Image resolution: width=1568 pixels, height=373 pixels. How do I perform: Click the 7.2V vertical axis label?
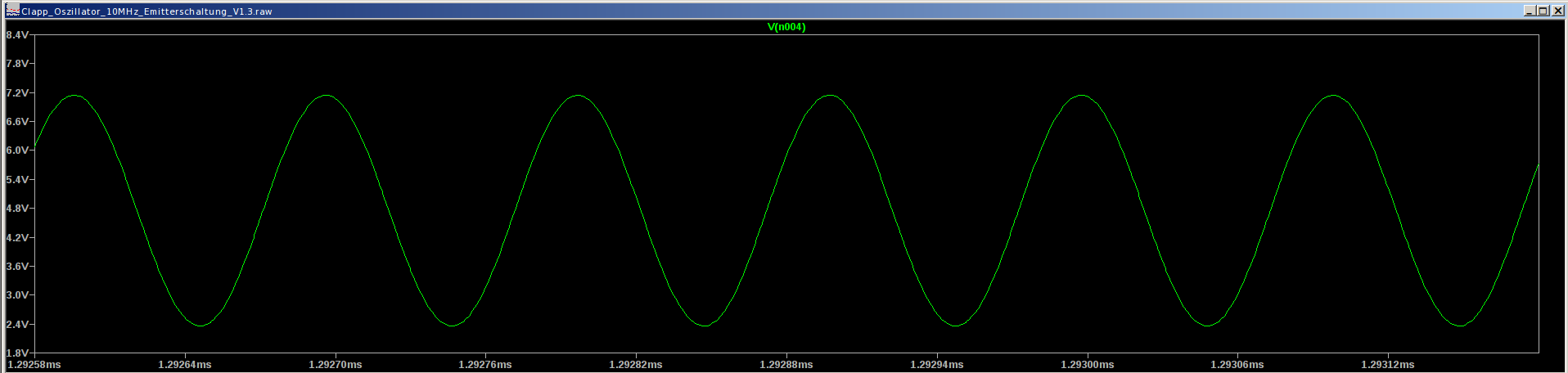17,92
